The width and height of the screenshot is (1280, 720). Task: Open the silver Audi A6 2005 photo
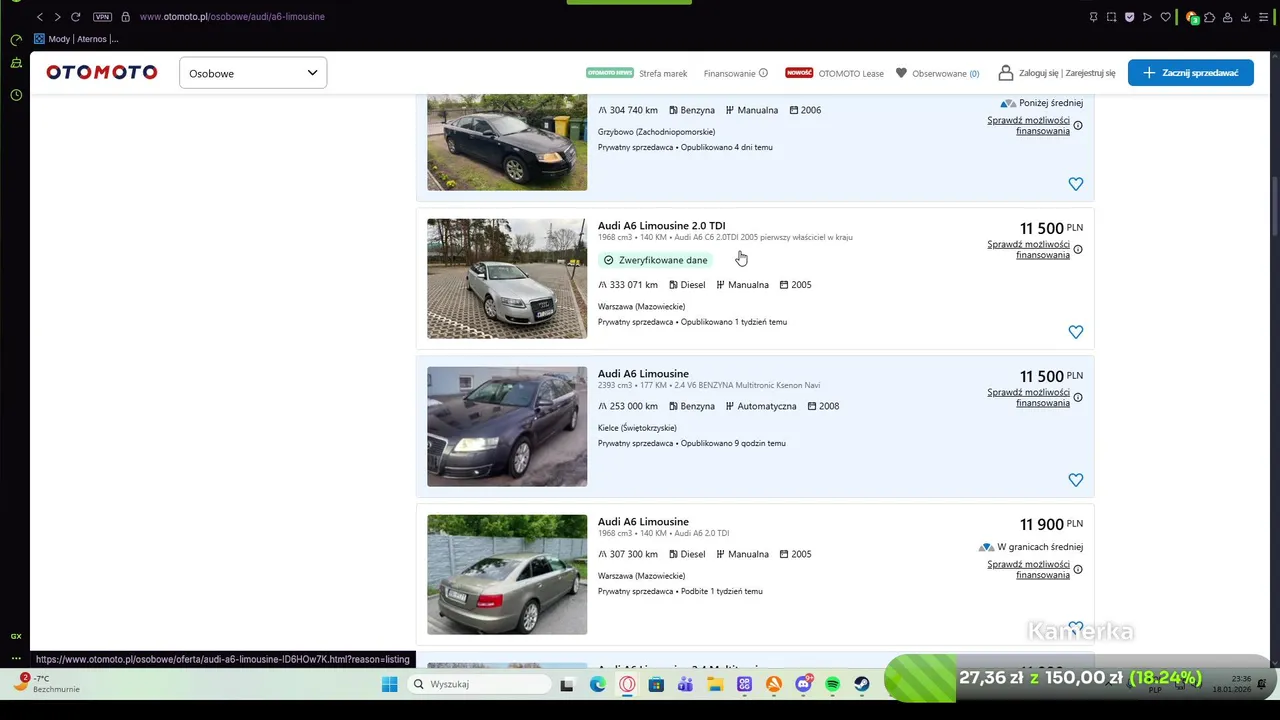[507, 278]
